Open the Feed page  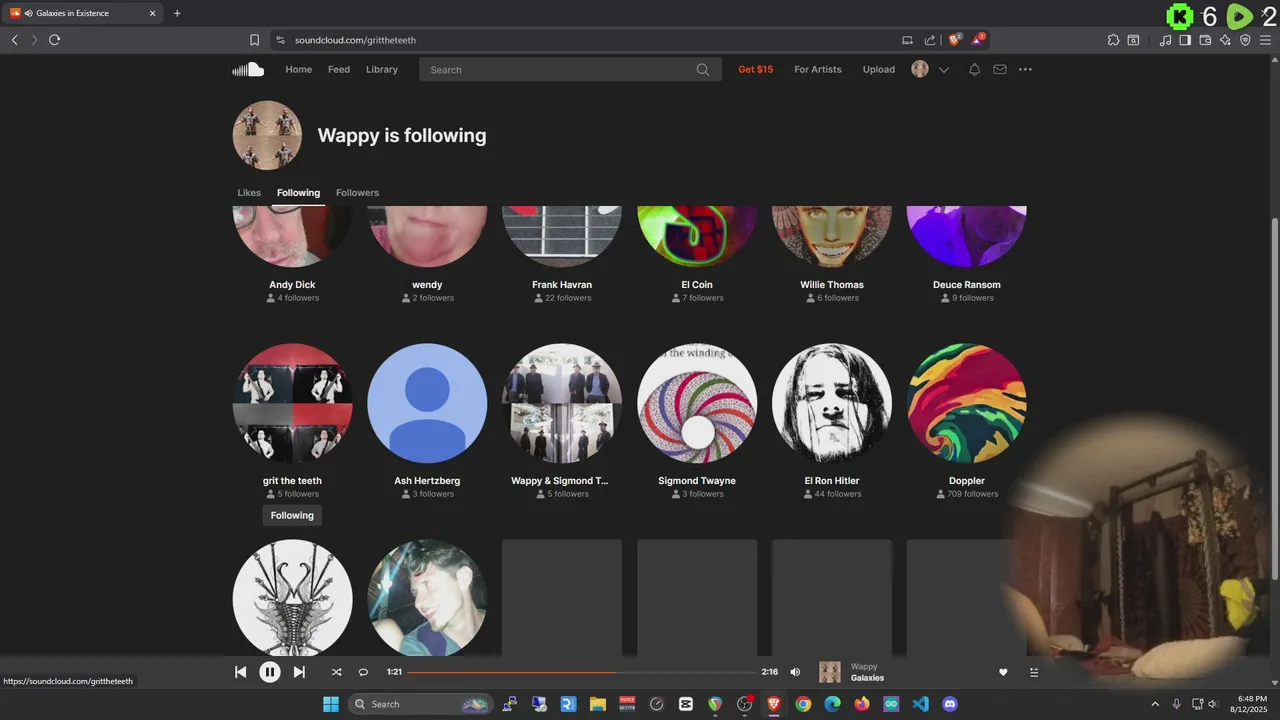pos(339,69)
